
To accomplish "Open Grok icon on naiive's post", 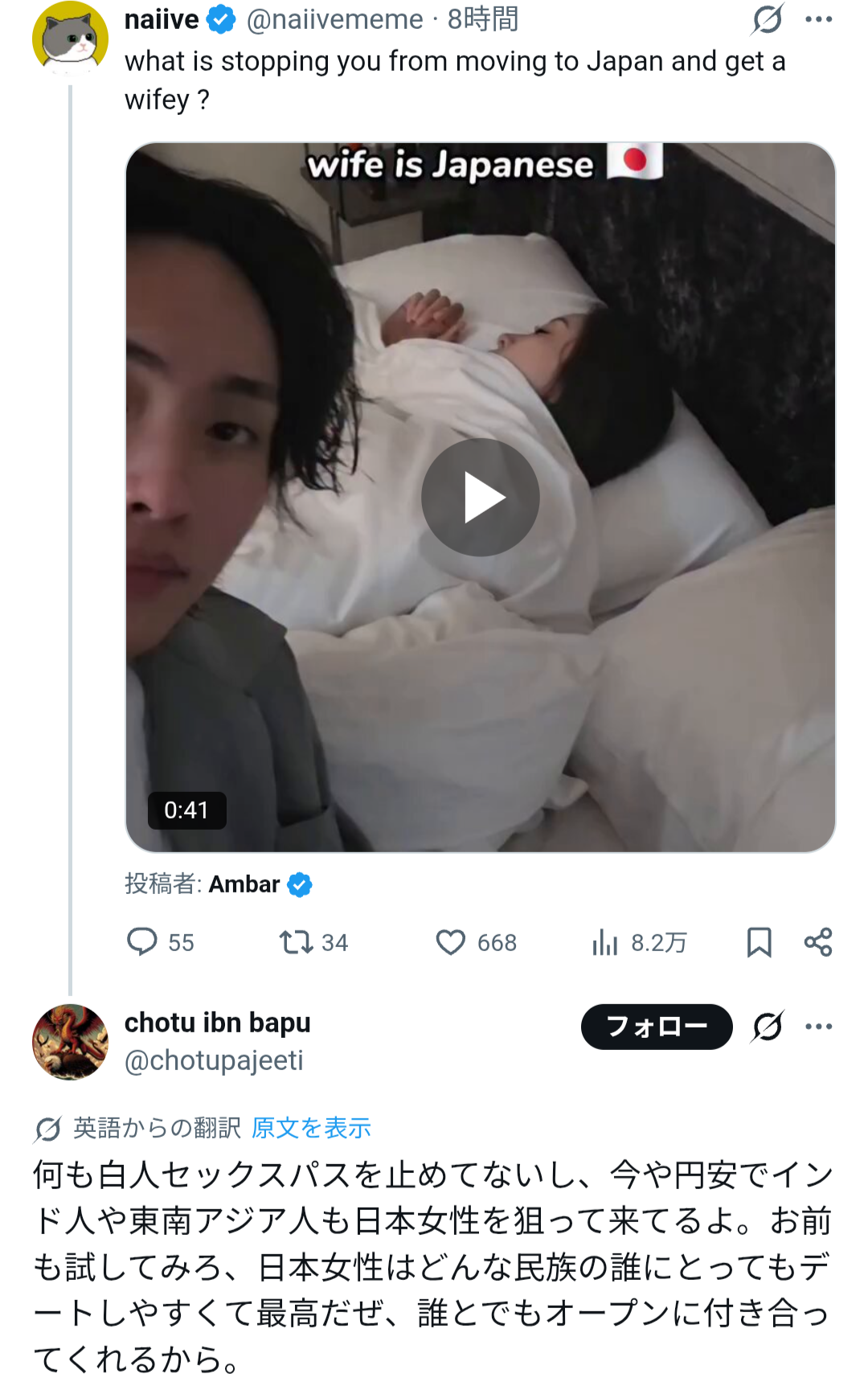I will 767,19.
